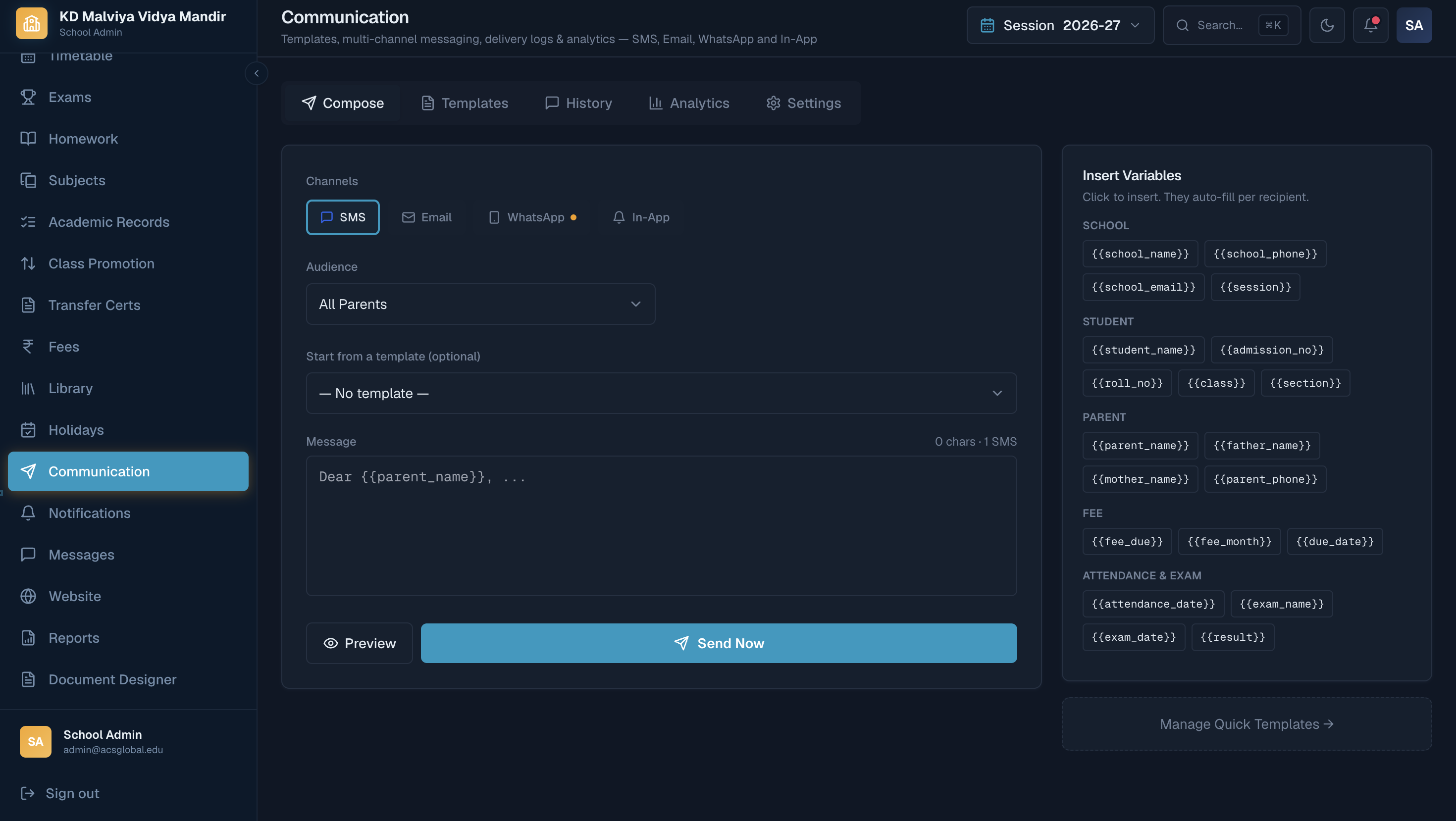Open Manage Quick Templates link
The width and height of the screenshot is (1456, 821).
pos(1247,724)
